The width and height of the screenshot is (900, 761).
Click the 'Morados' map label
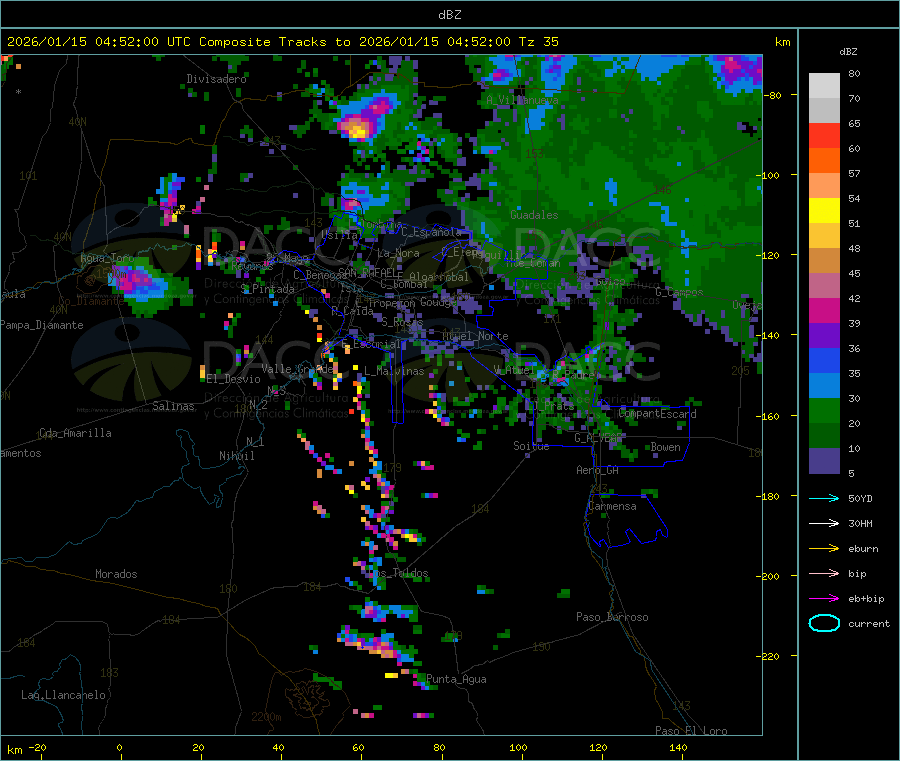(x=116, y=574)
